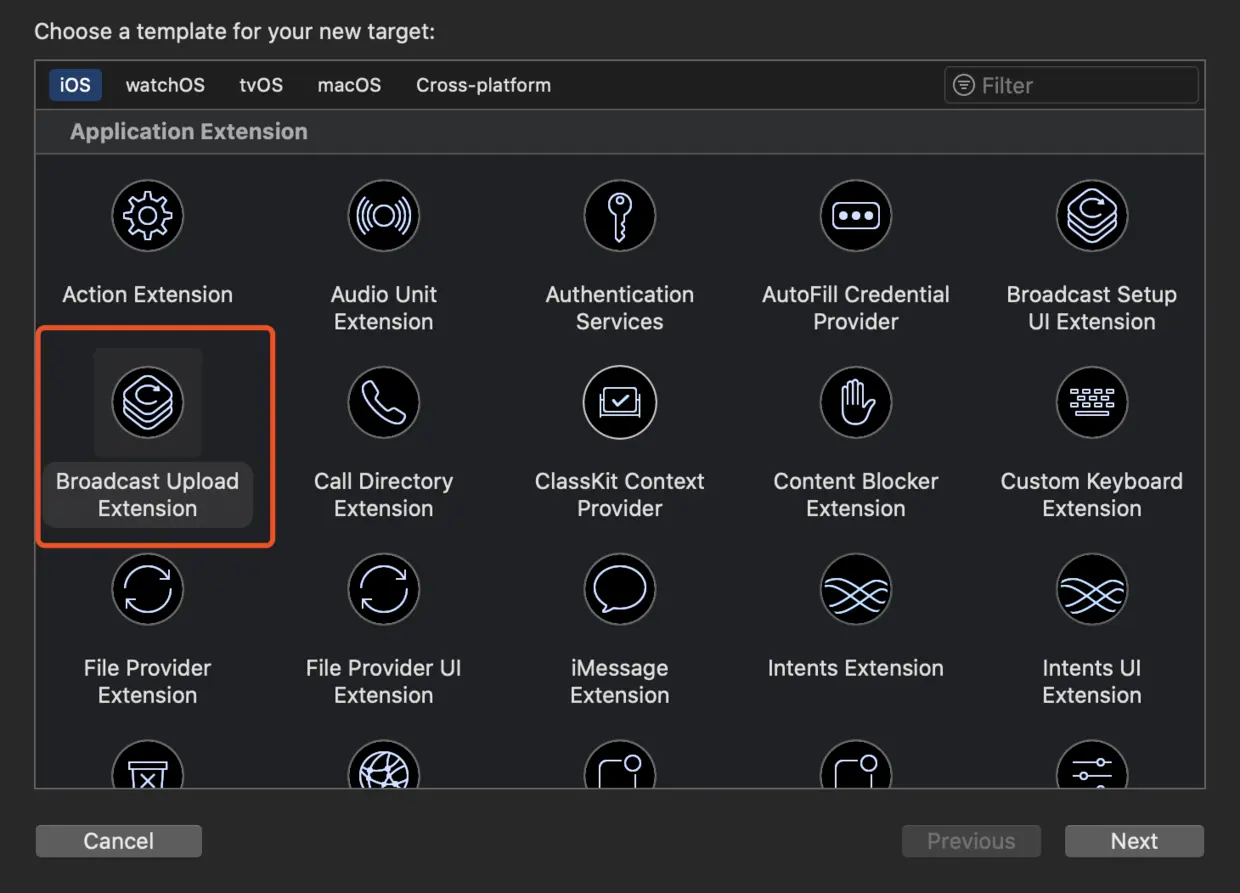Select the Broadcast Upload Extension template
The height and width of the screenshot is (893, 1240).
point(148,402)
